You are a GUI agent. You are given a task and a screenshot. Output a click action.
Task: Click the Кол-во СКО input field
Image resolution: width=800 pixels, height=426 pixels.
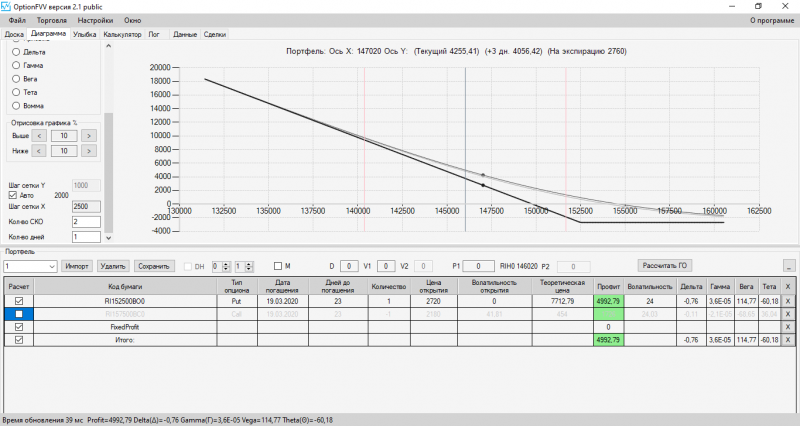click(86, 222)
